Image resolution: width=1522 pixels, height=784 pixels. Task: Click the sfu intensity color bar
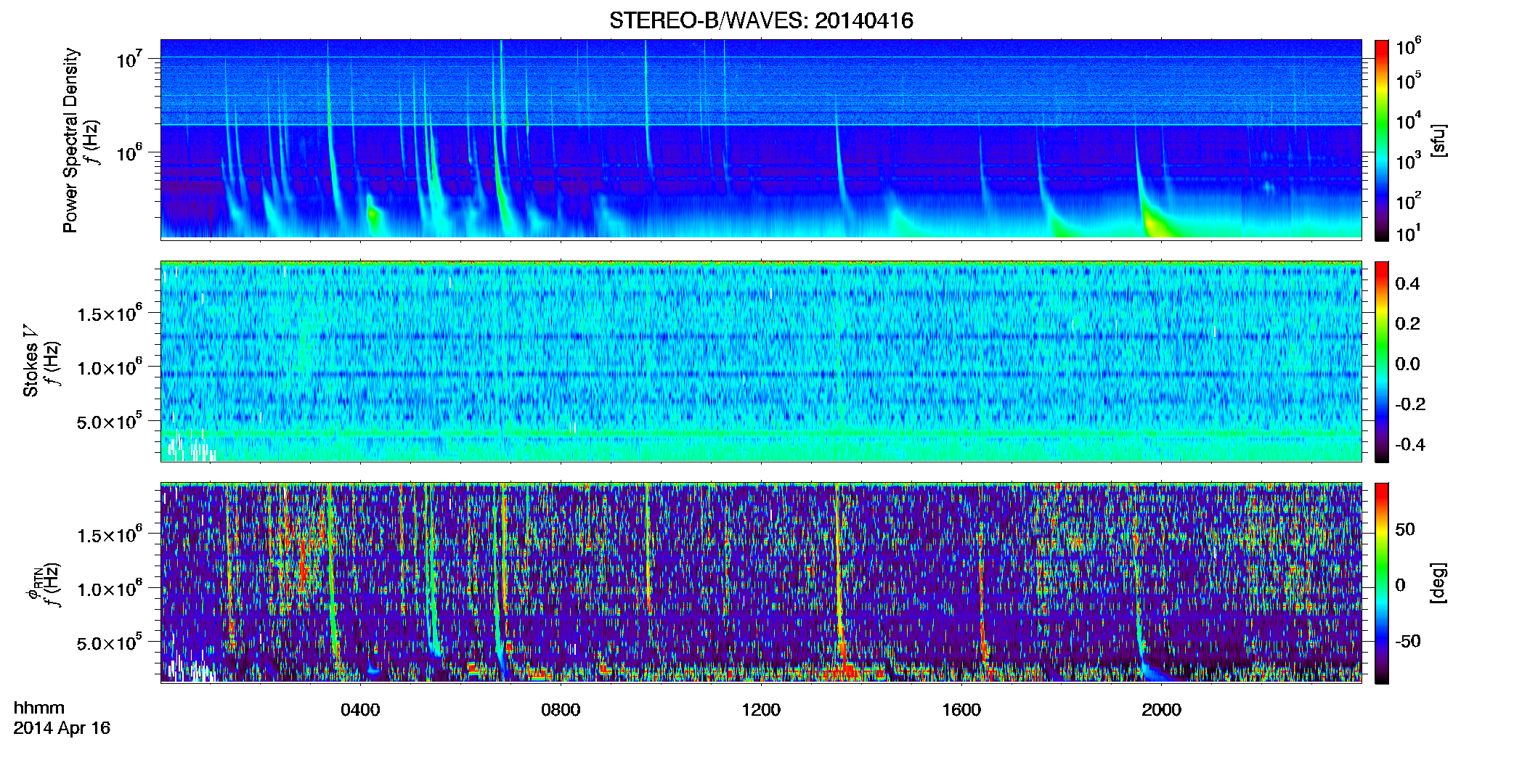pyautogui.click(x=1381, y=140)
